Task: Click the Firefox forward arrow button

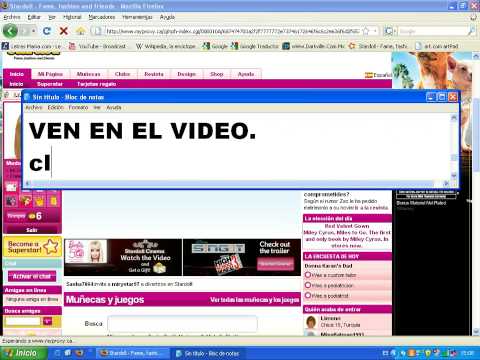Action: [24, 31]
